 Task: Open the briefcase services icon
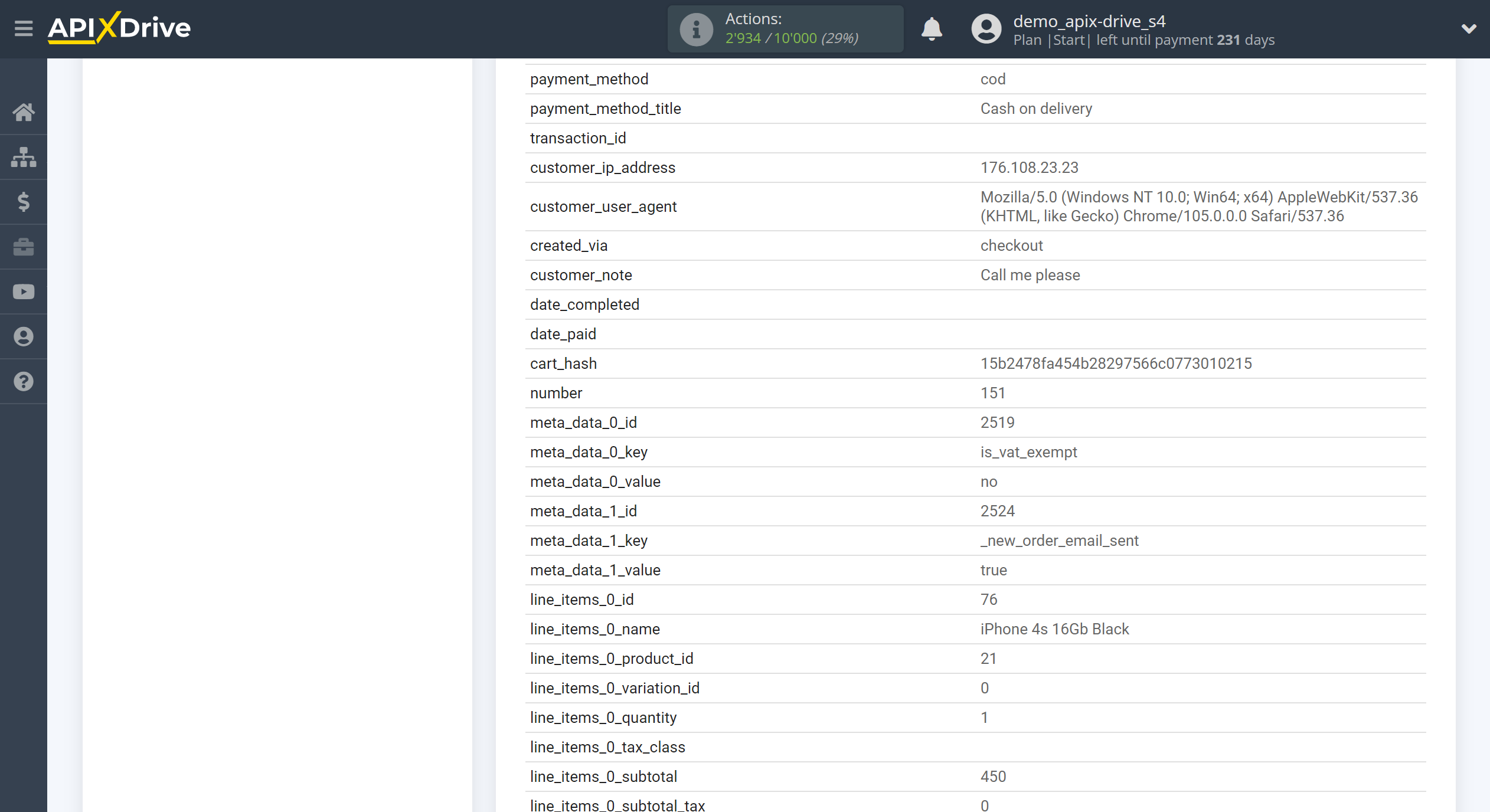click(x=24, y=247)
